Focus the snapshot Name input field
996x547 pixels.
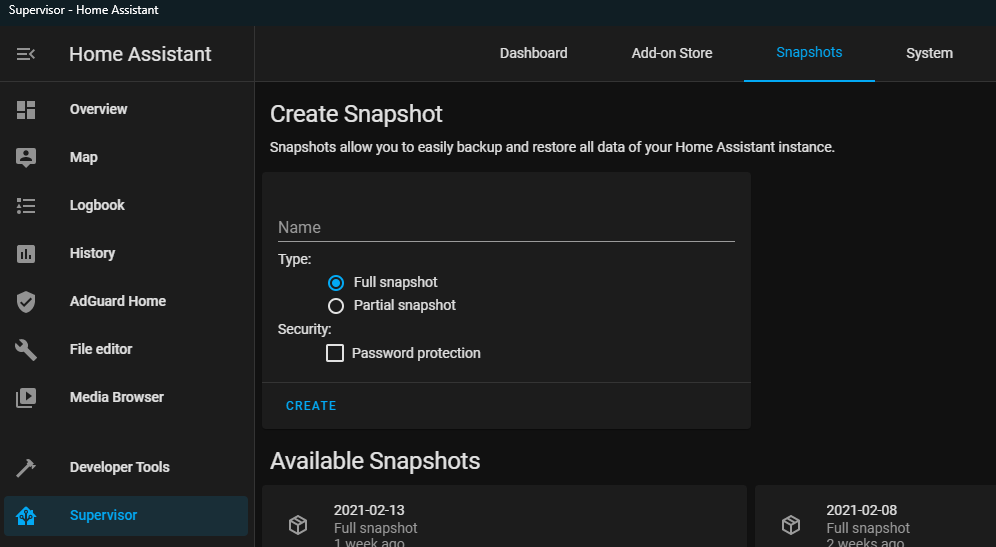(506, 227)
